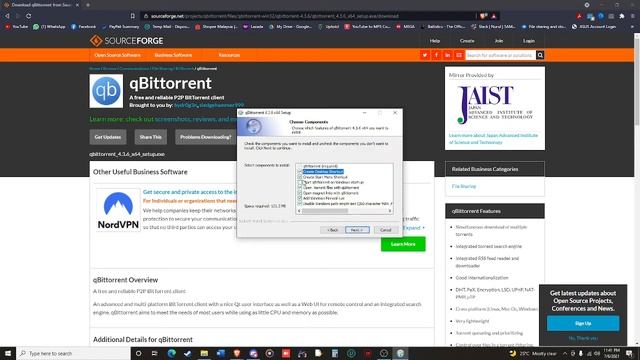Viewport: 640px width, 360px height.
Task: Click the NordVPN logo image
Action: [x=118, y=210]
